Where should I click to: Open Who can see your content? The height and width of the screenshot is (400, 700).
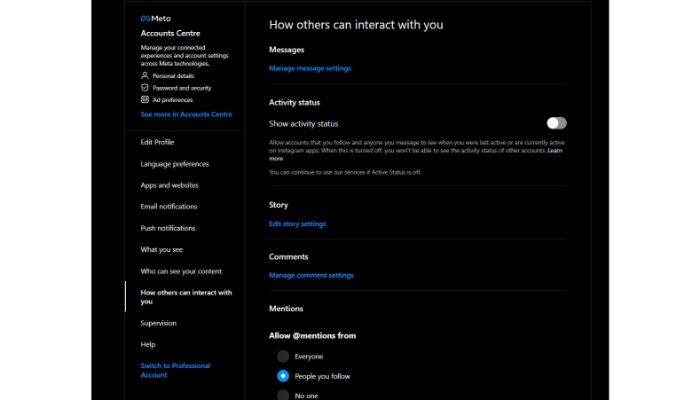tap(181, 271)
